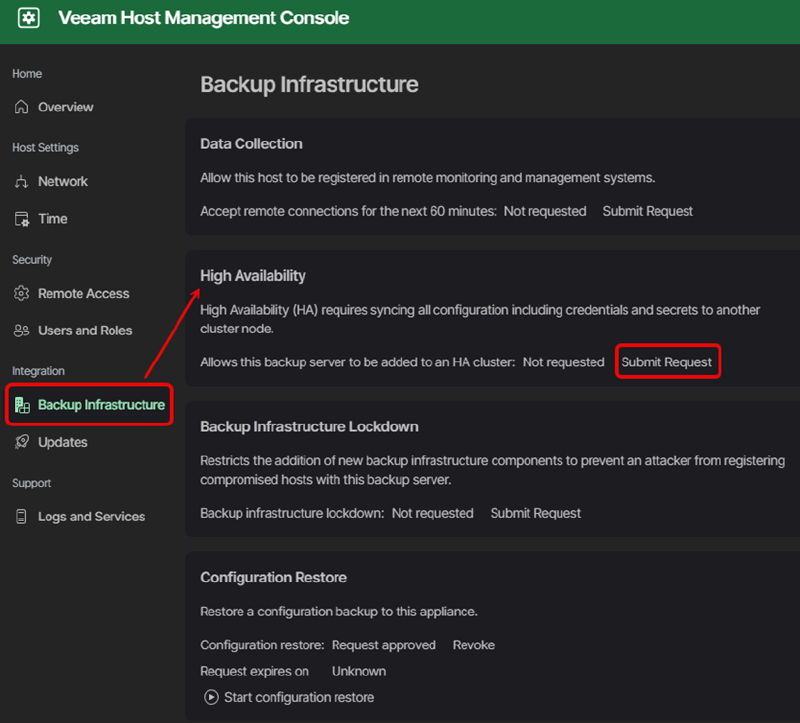The width and height of the screenshot is (800, 723).
Task: Click the Network icon in sidebar
Action: [22, 181]
